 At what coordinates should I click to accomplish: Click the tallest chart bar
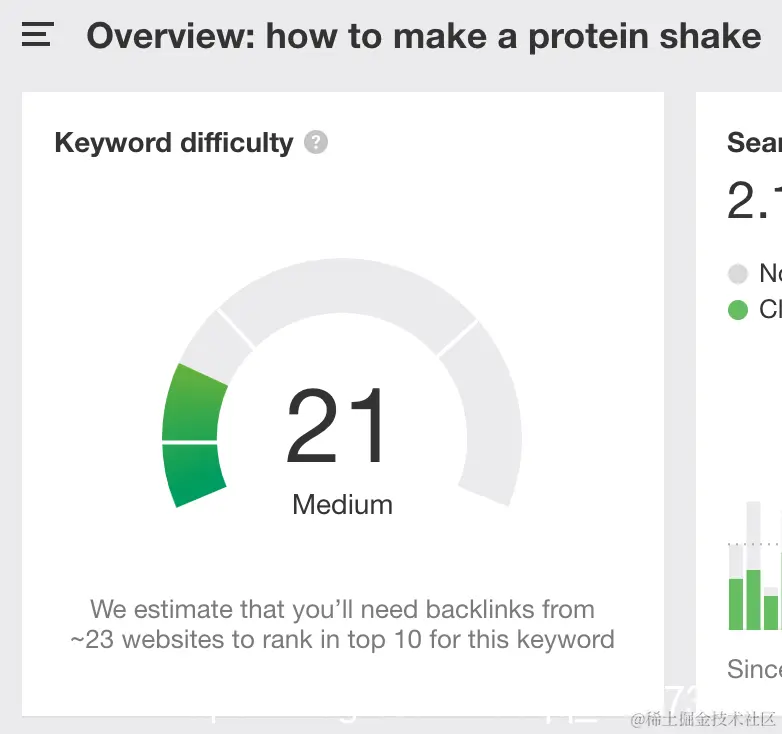point(753,566)
